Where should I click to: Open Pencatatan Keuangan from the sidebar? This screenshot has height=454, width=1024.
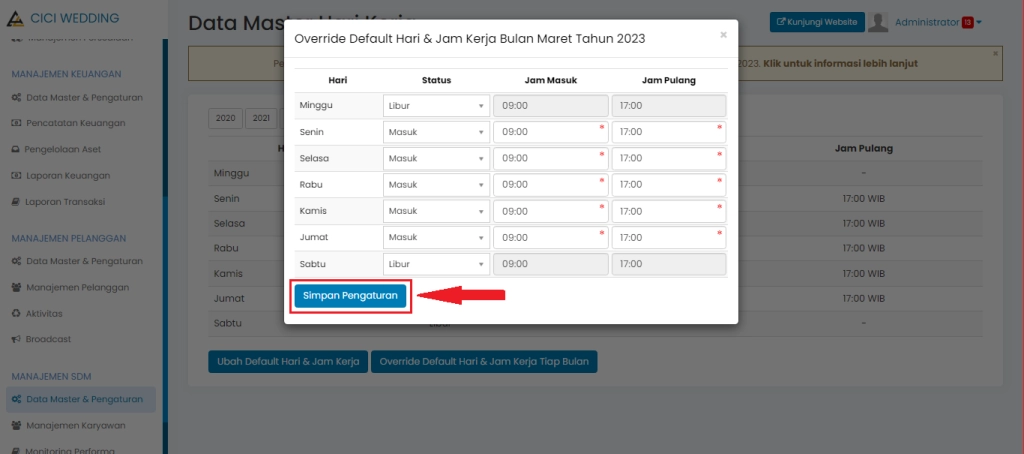[75, 123]
